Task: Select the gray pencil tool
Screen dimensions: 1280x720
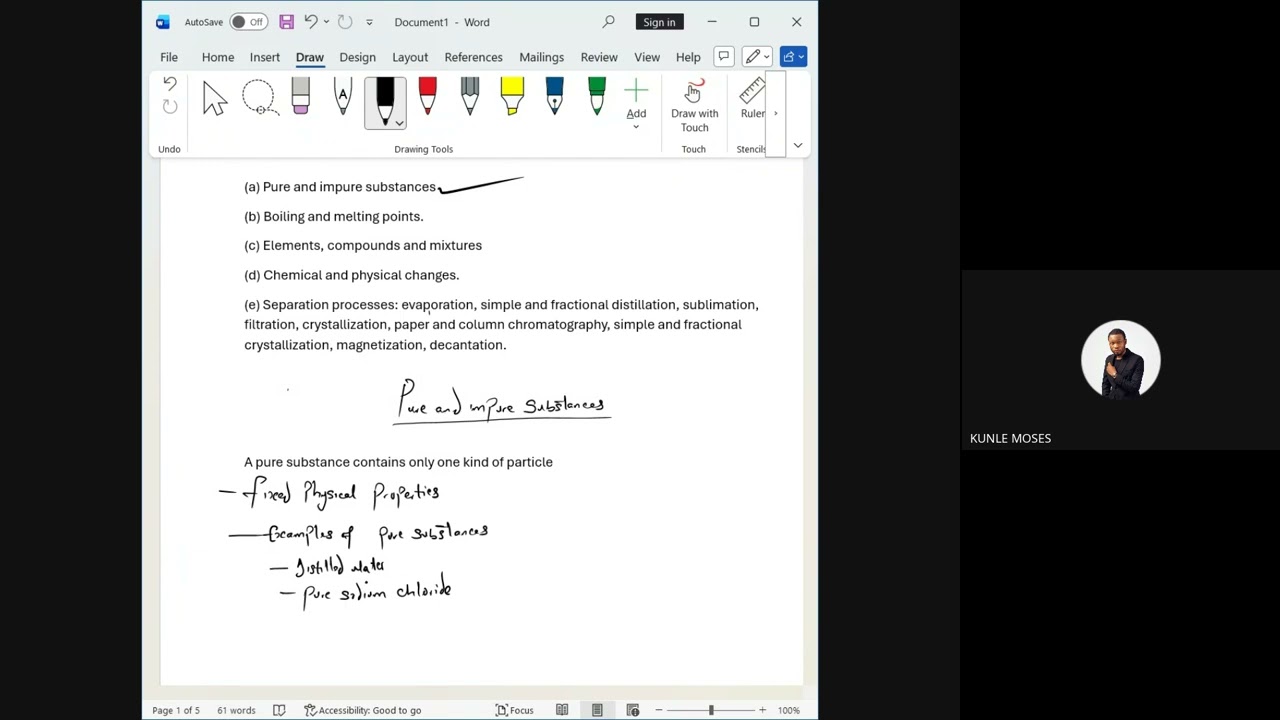Action: click(x=470, y=97)
